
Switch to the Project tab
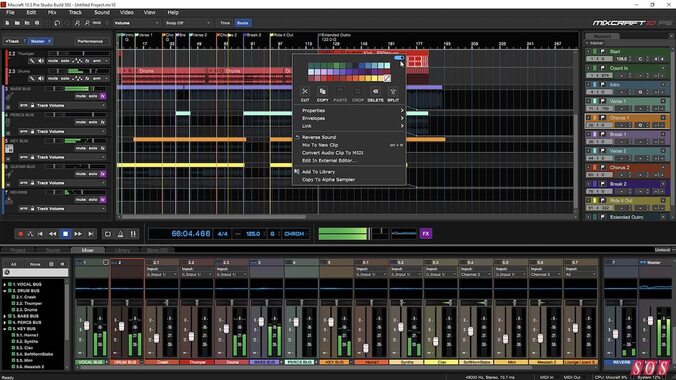pos(18,250)
